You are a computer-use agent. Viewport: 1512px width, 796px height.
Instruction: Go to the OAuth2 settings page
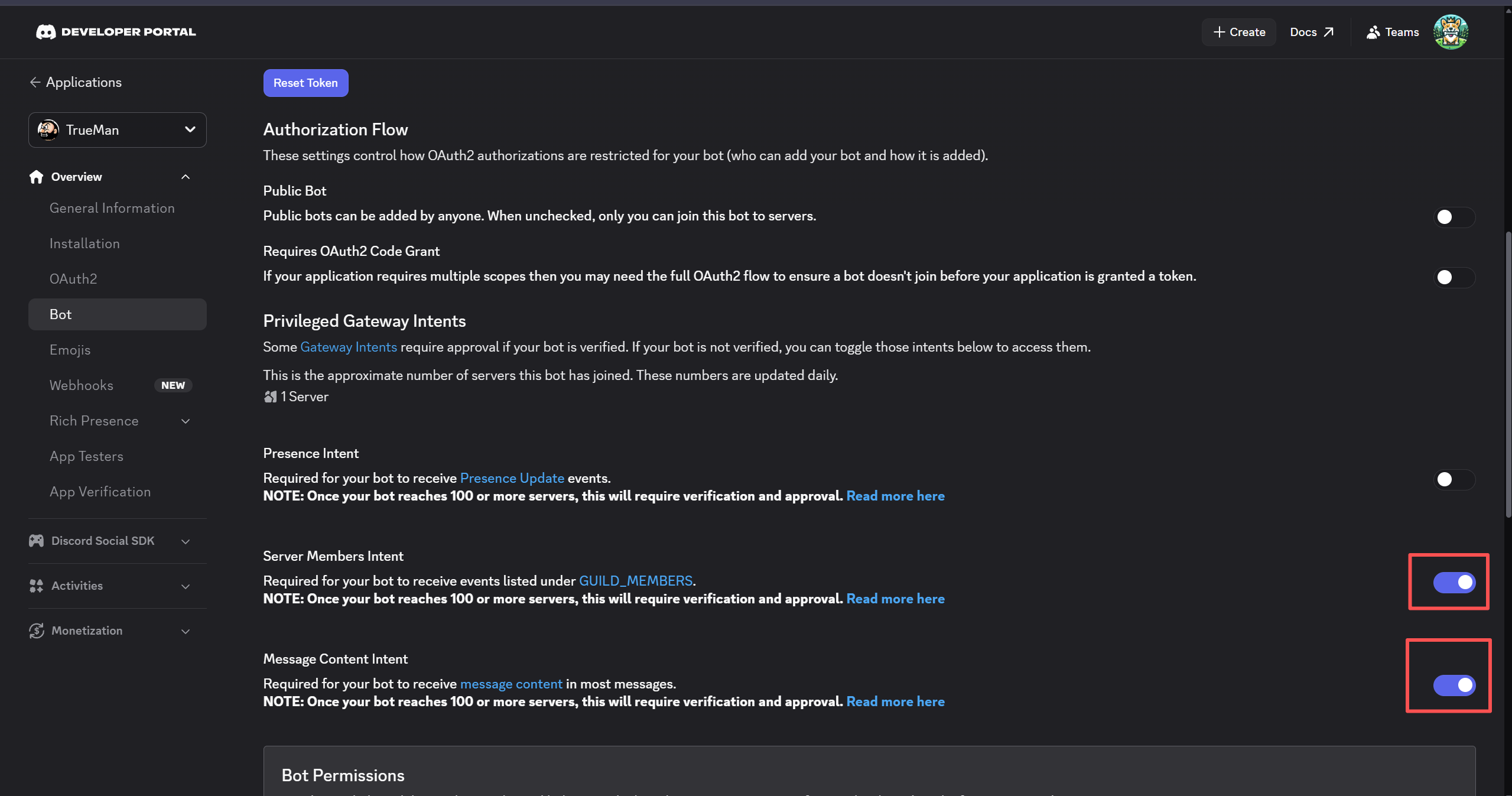73,279
